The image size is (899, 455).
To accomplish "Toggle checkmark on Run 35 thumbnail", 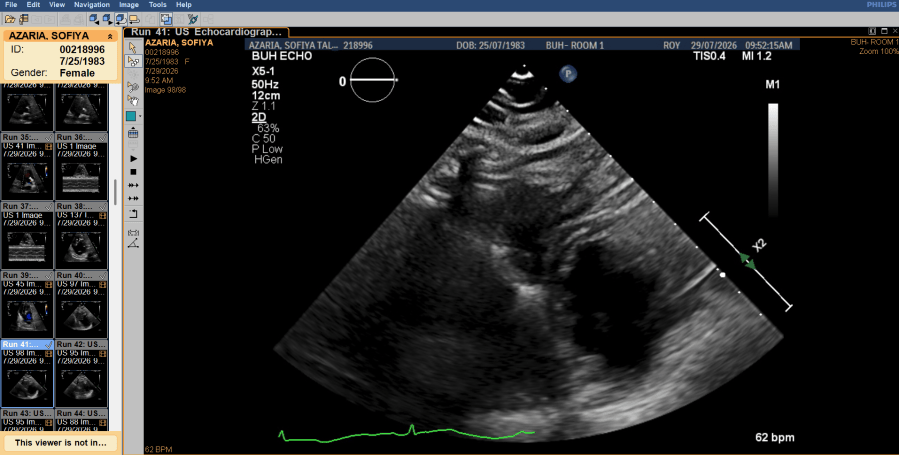I will coord(48,138).
